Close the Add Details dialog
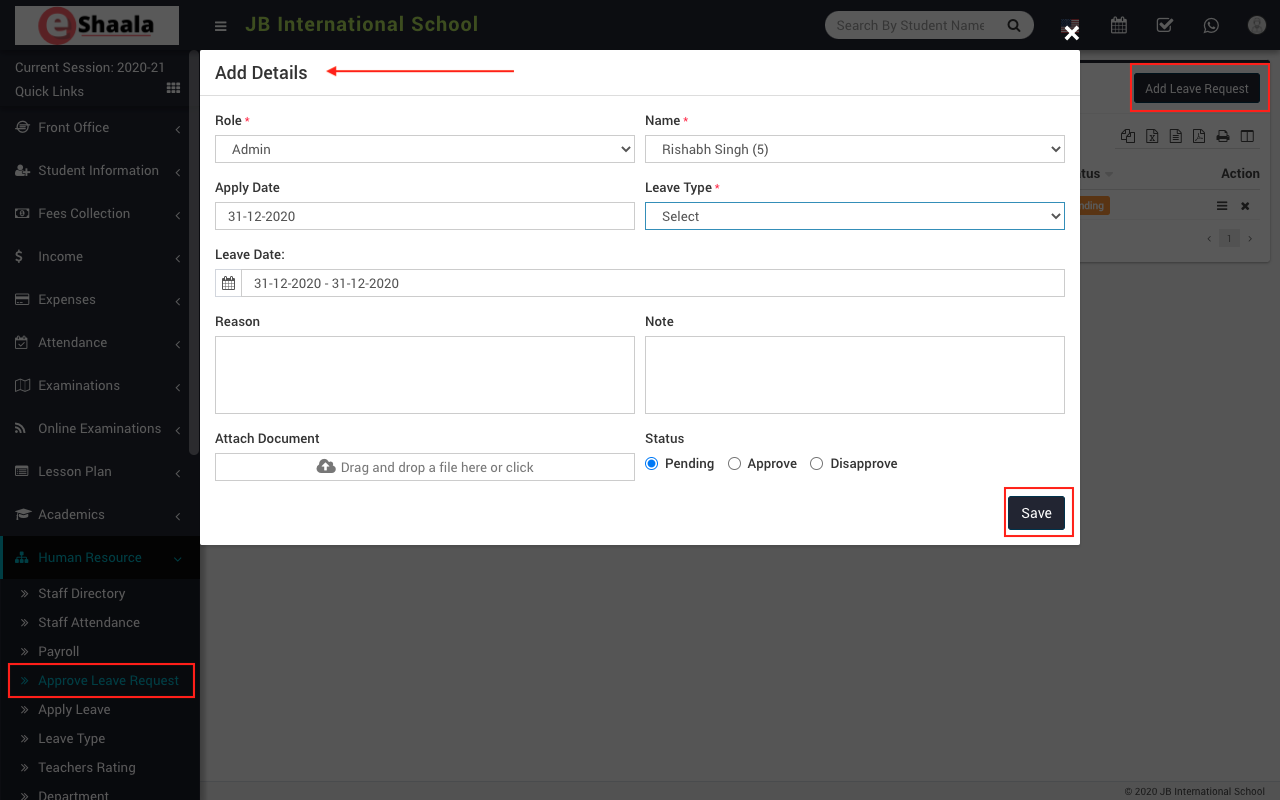 (x=1071, y=34)
